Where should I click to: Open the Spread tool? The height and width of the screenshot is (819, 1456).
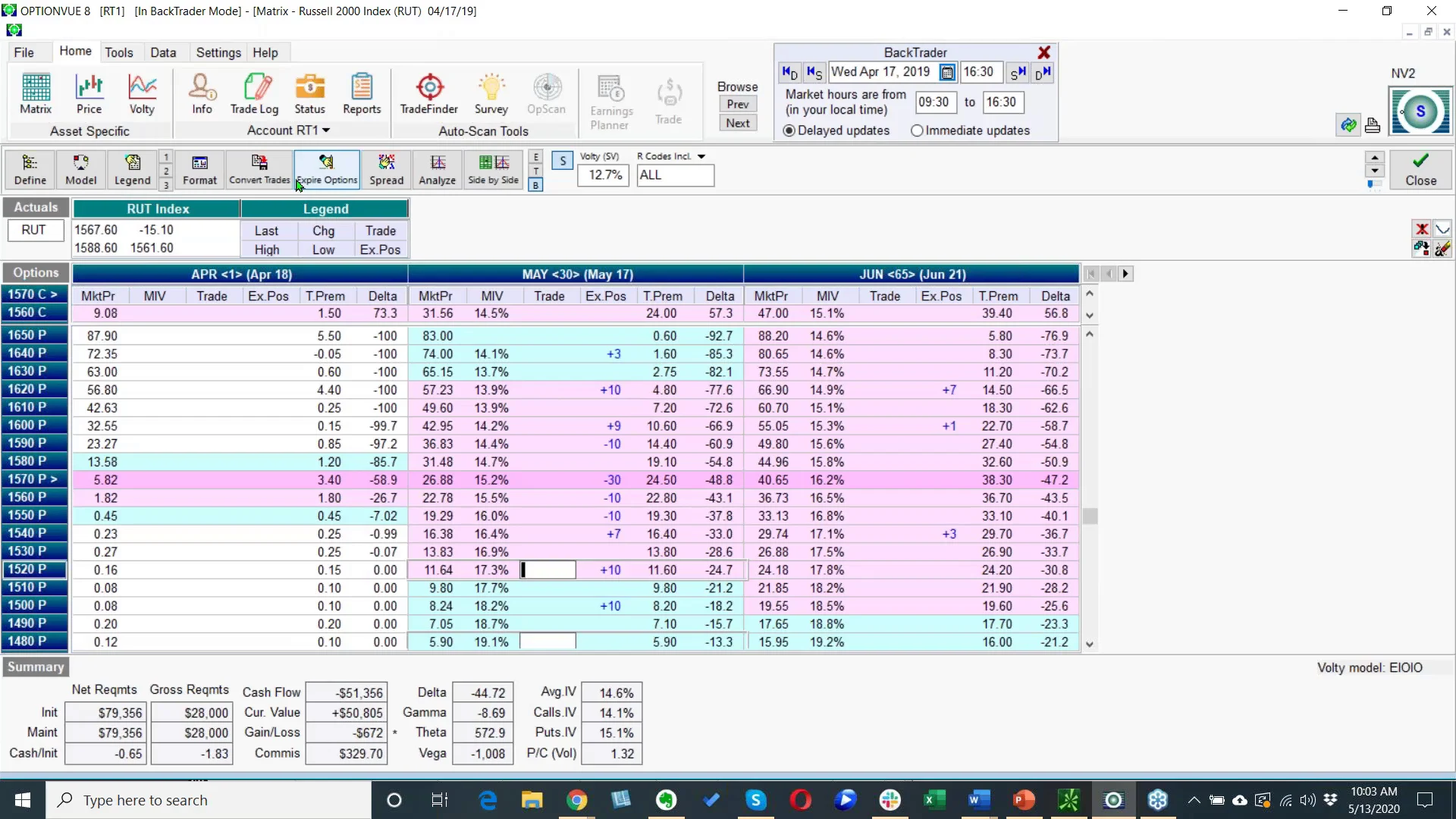point(387,170)
